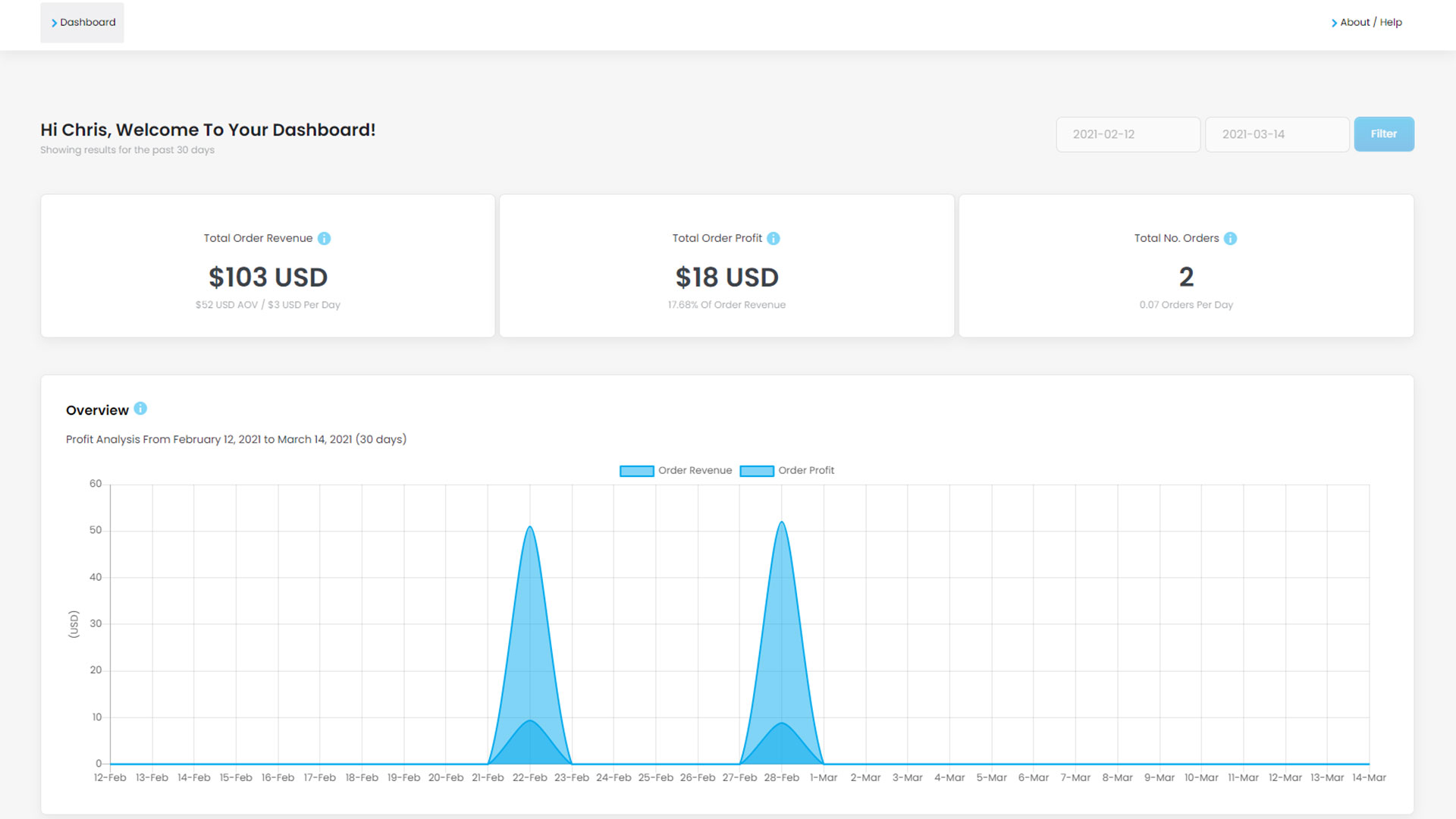Click the Order Profit legend label

[x=806, y=471]
